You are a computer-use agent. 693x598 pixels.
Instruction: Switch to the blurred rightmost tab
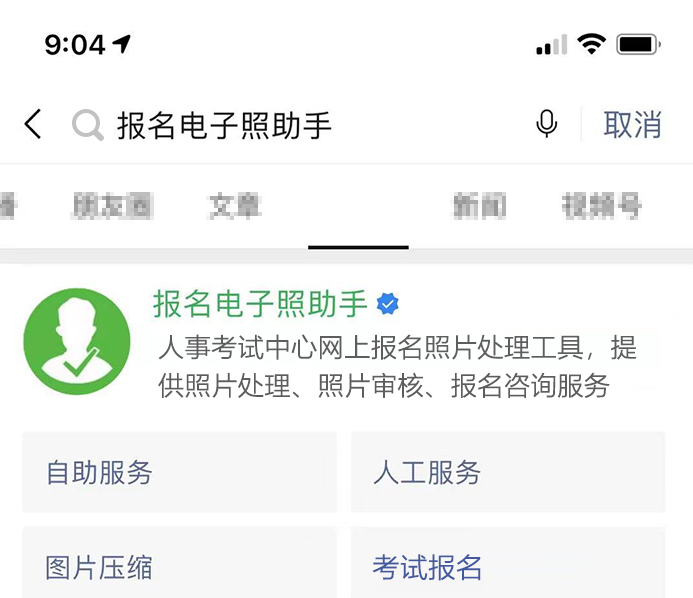pos(601,206)
